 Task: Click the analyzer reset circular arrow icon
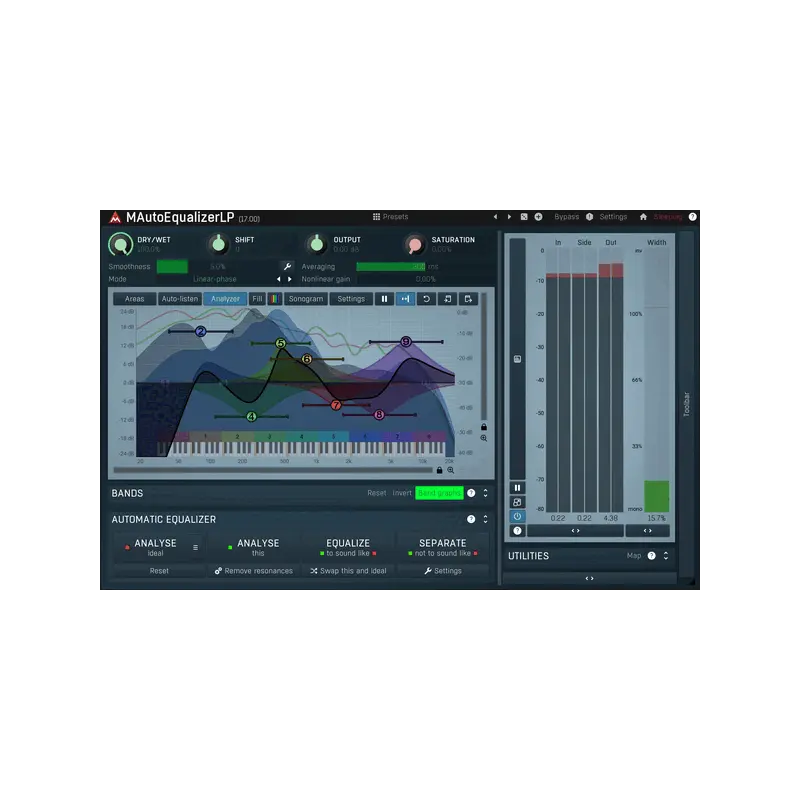coord(427,299)
